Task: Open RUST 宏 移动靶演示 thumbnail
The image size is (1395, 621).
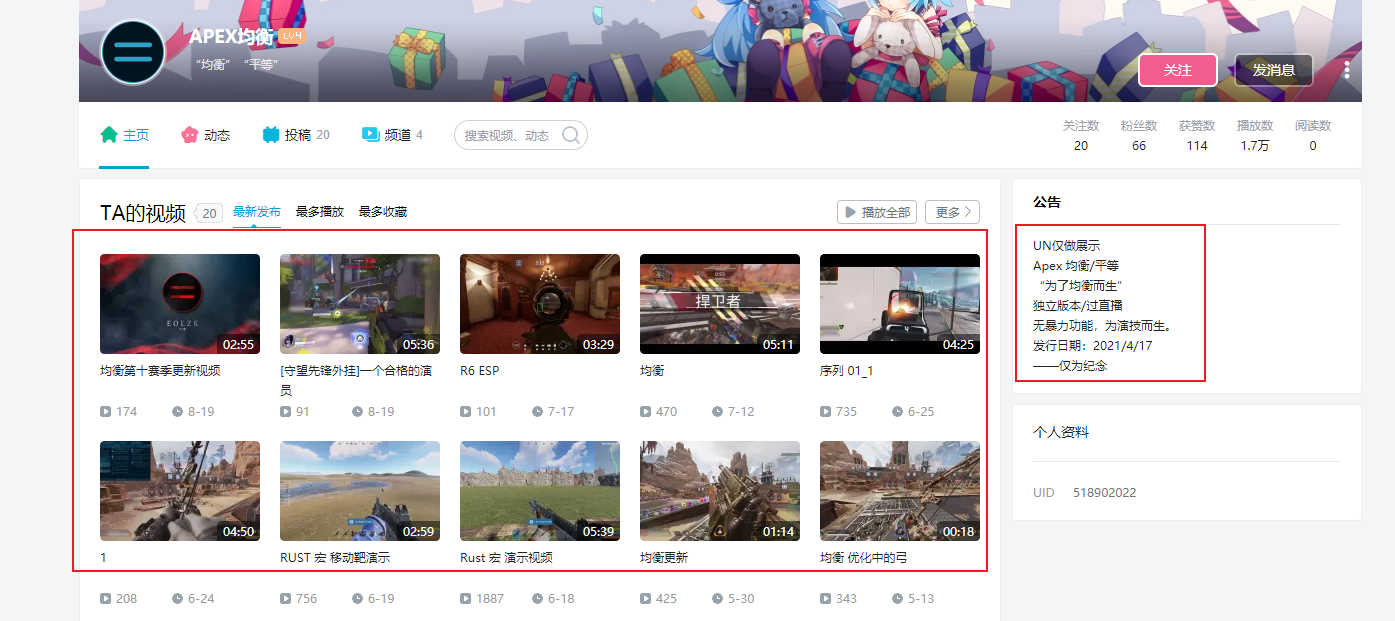Action: click(360, 491)
